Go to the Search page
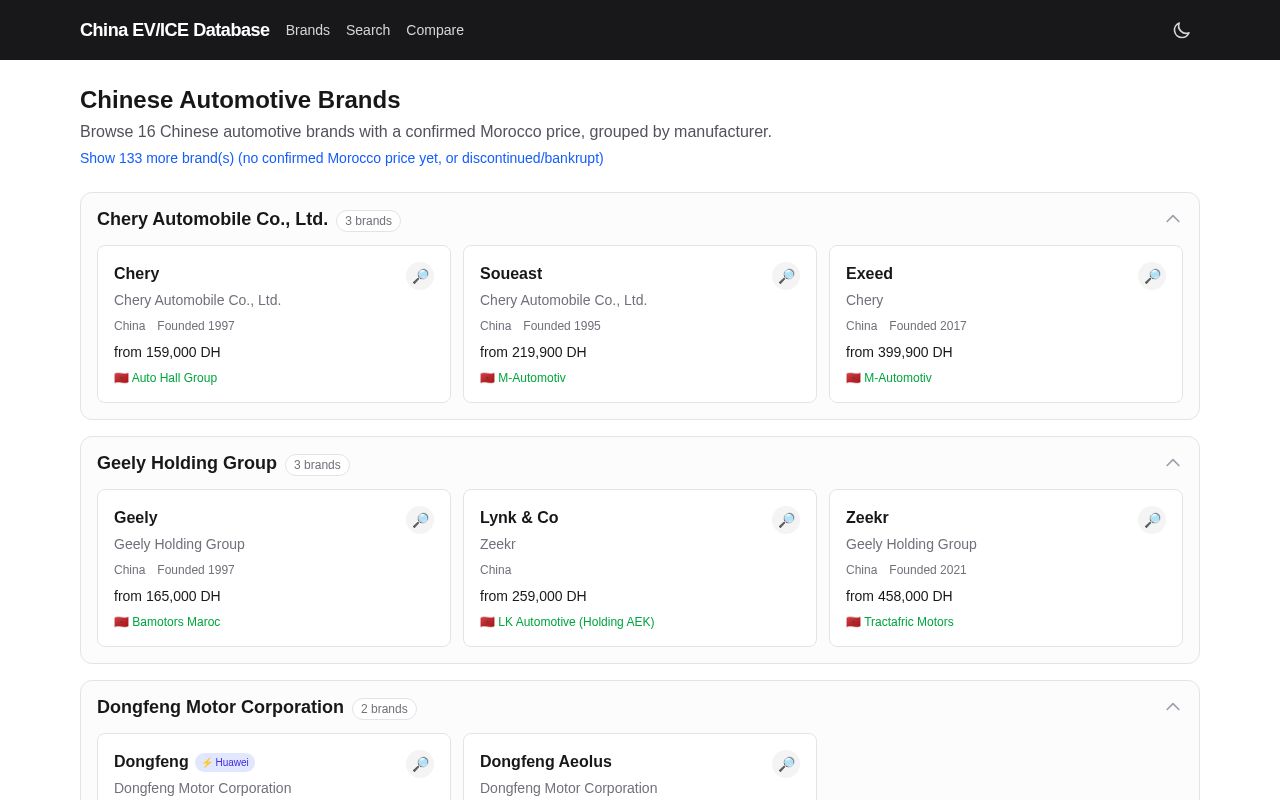The image size is (1280, 800). pyautogui.click(x=368, y=30)
